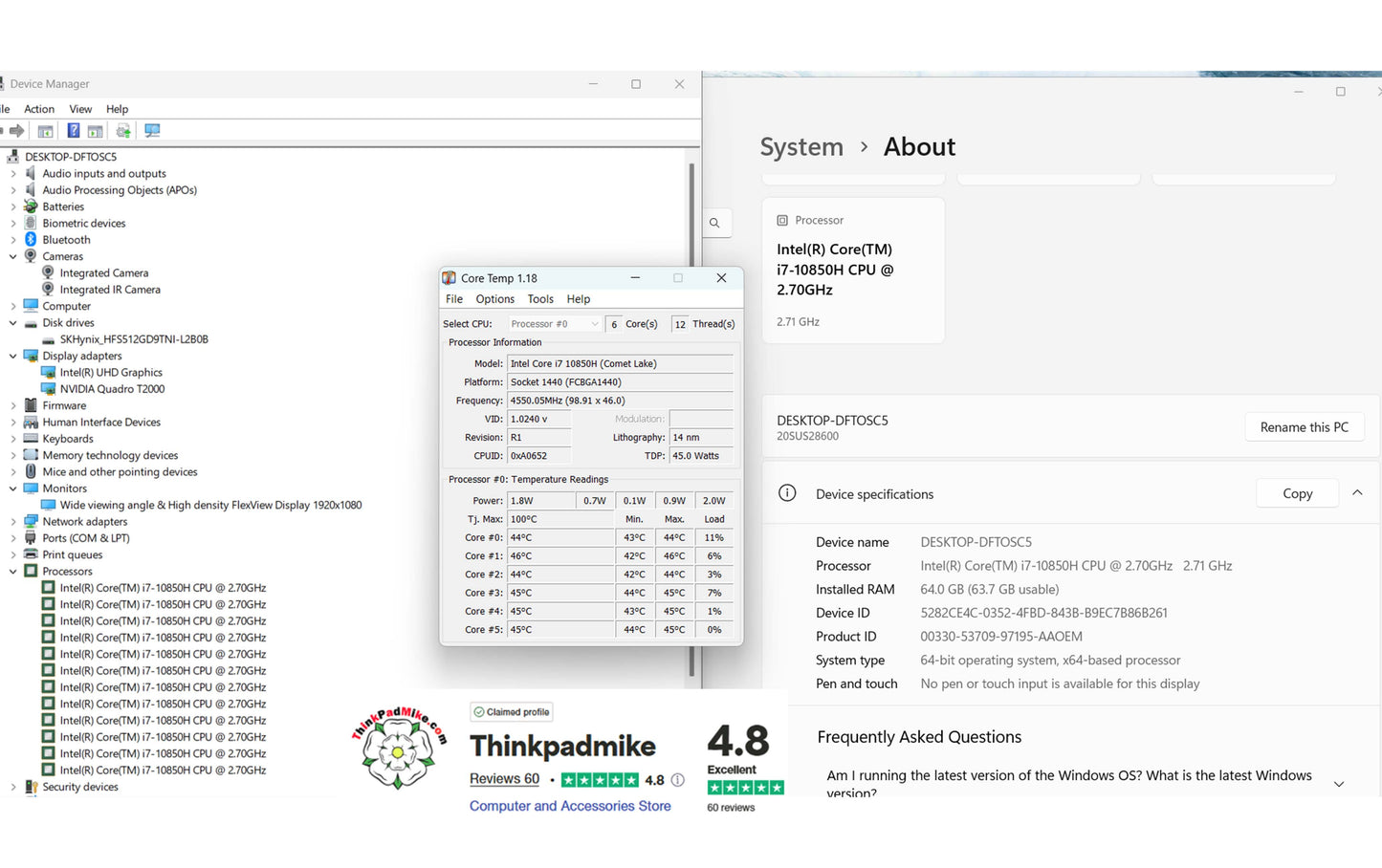The width and height of the screenshot is (1382, 868).
Task: Click the Keyboards category icon
Action: (31, 439)
